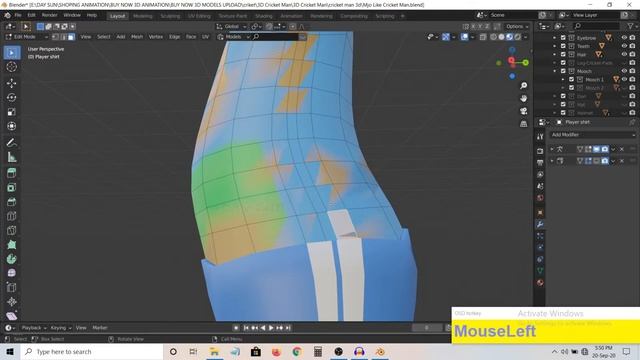Open the Mesh menu in viewport header
The width and height of the screenshot is (640, 360).
[137, 37]
